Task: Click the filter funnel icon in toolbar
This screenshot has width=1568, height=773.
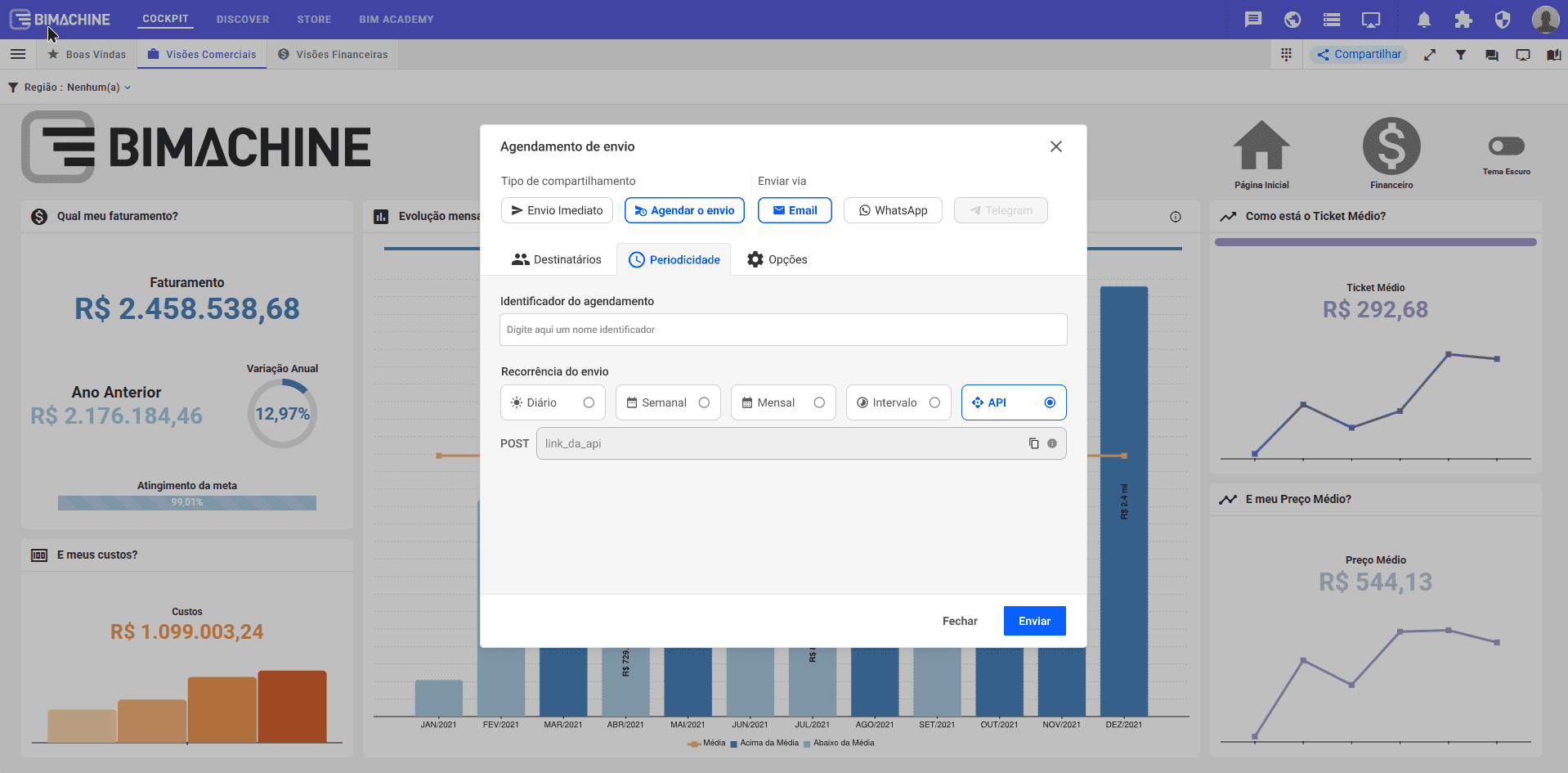Action: pos(1461,55)
